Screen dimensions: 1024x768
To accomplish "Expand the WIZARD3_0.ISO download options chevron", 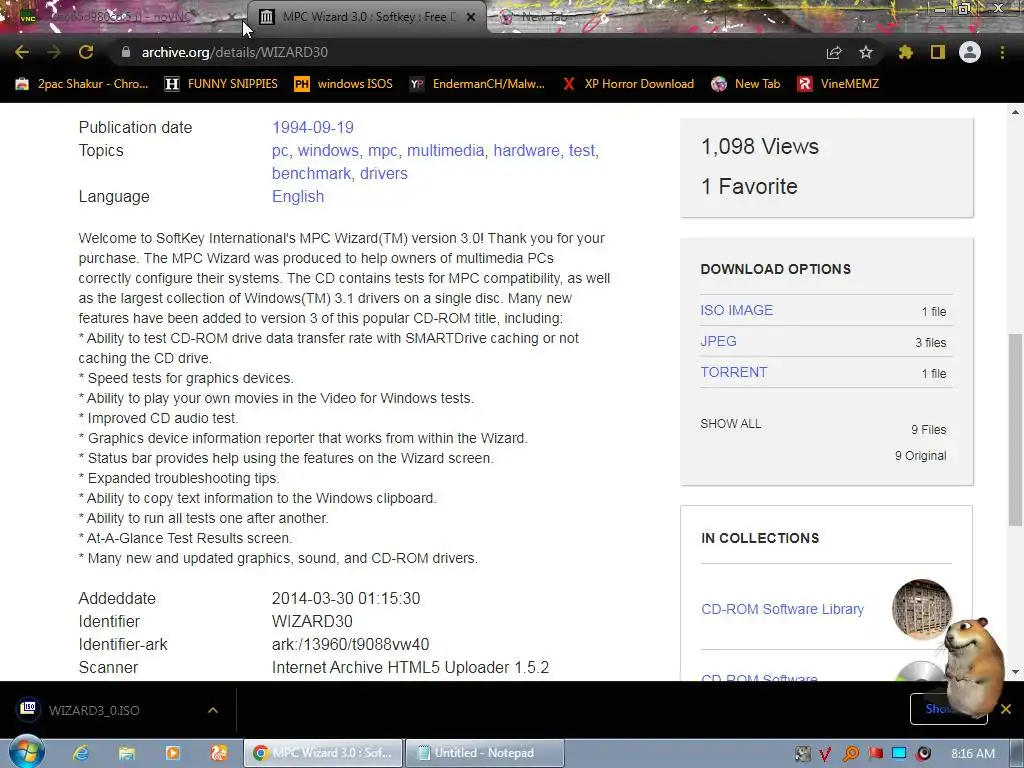I will pyautogui.click(x=213, y=710).
